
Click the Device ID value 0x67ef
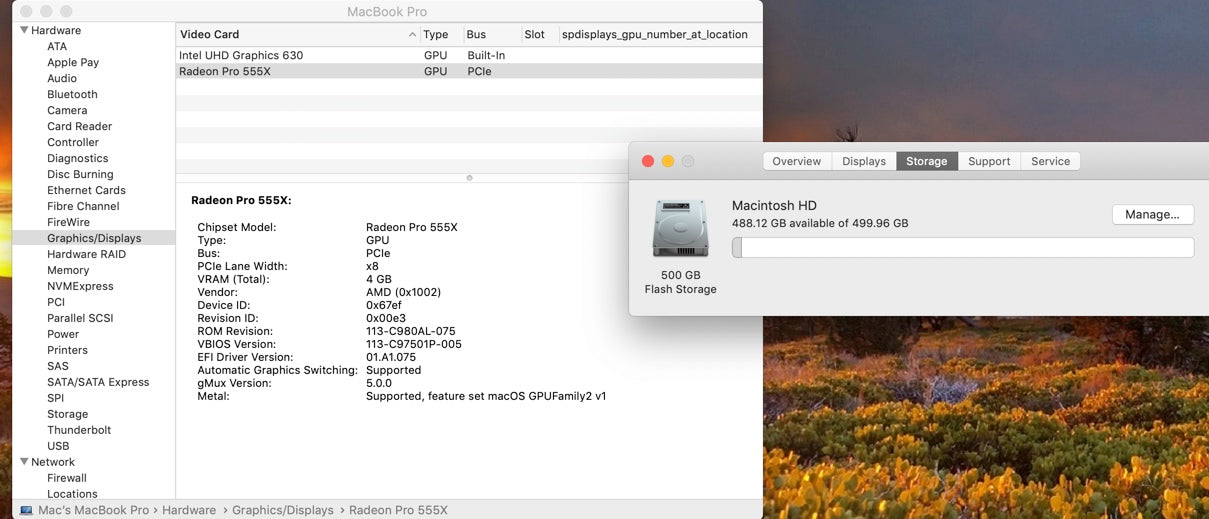384,305
